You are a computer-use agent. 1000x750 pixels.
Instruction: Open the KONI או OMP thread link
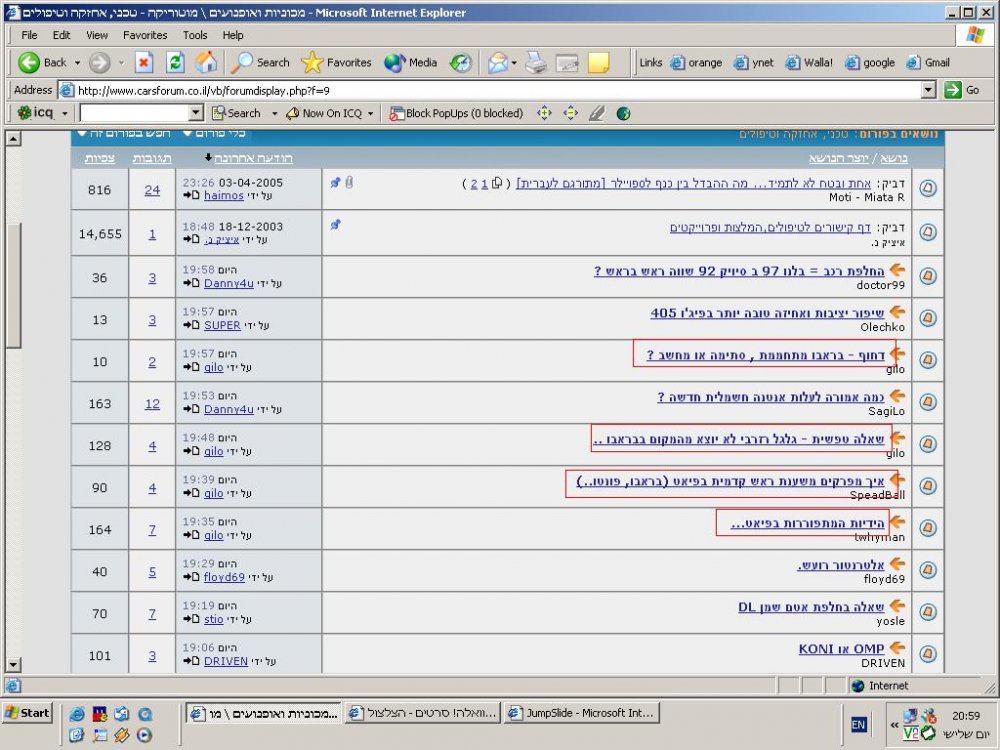841,649
